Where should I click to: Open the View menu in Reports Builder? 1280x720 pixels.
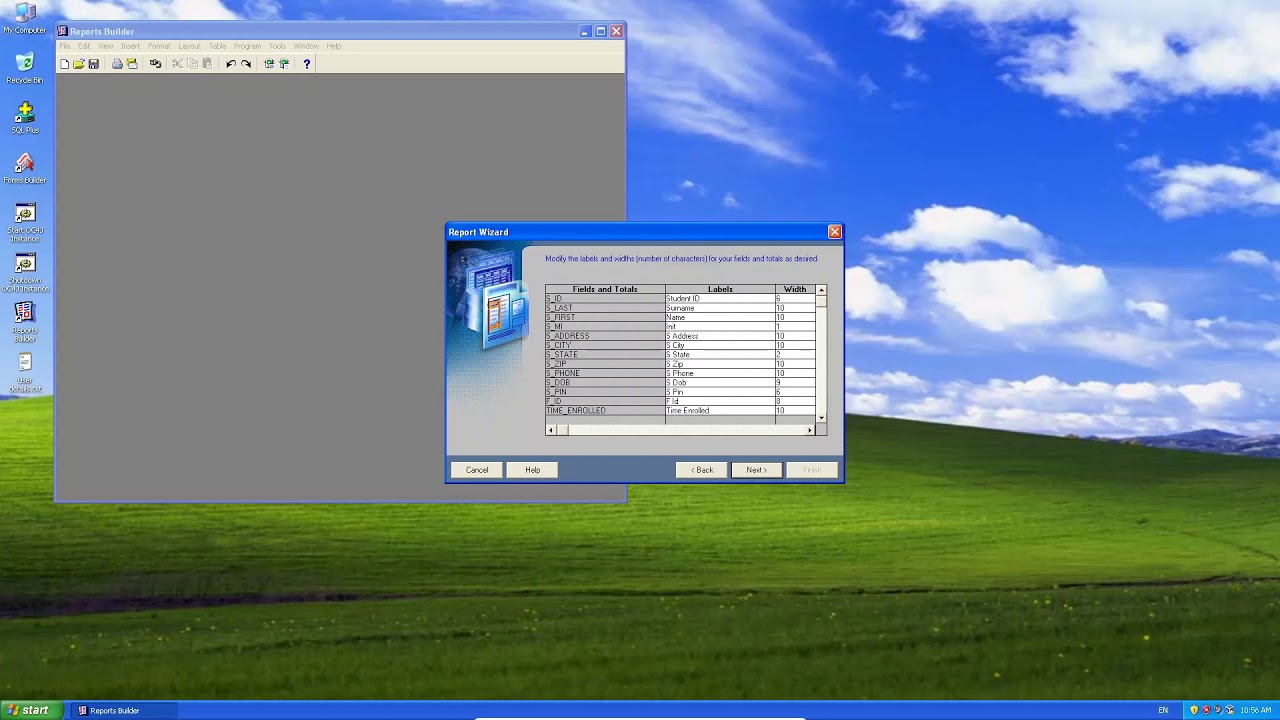[105, 46]
